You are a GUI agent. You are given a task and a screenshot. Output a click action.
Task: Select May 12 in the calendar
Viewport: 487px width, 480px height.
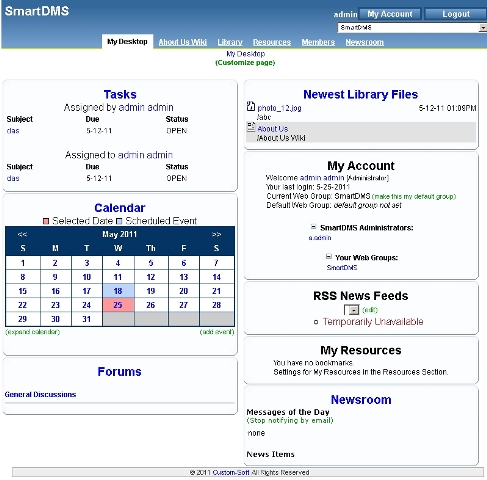(x=151, y=277)
